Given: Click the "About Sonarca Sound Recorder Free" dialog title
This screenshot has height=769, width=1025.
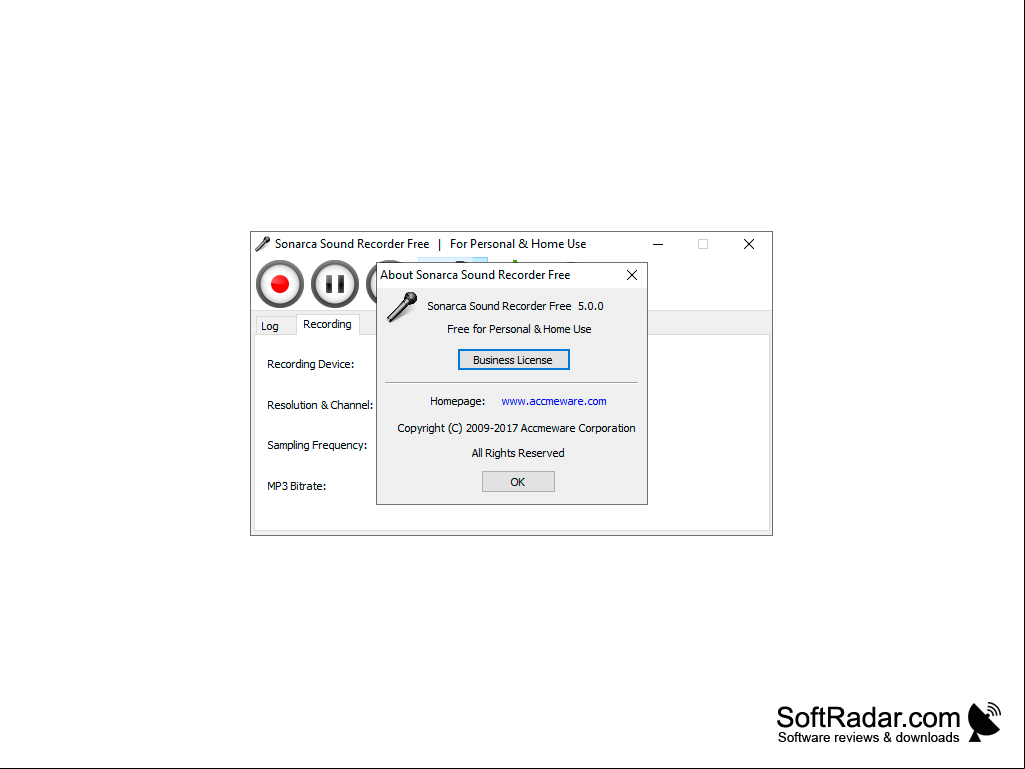Looking at the screenshot, I should coord(475,275).
